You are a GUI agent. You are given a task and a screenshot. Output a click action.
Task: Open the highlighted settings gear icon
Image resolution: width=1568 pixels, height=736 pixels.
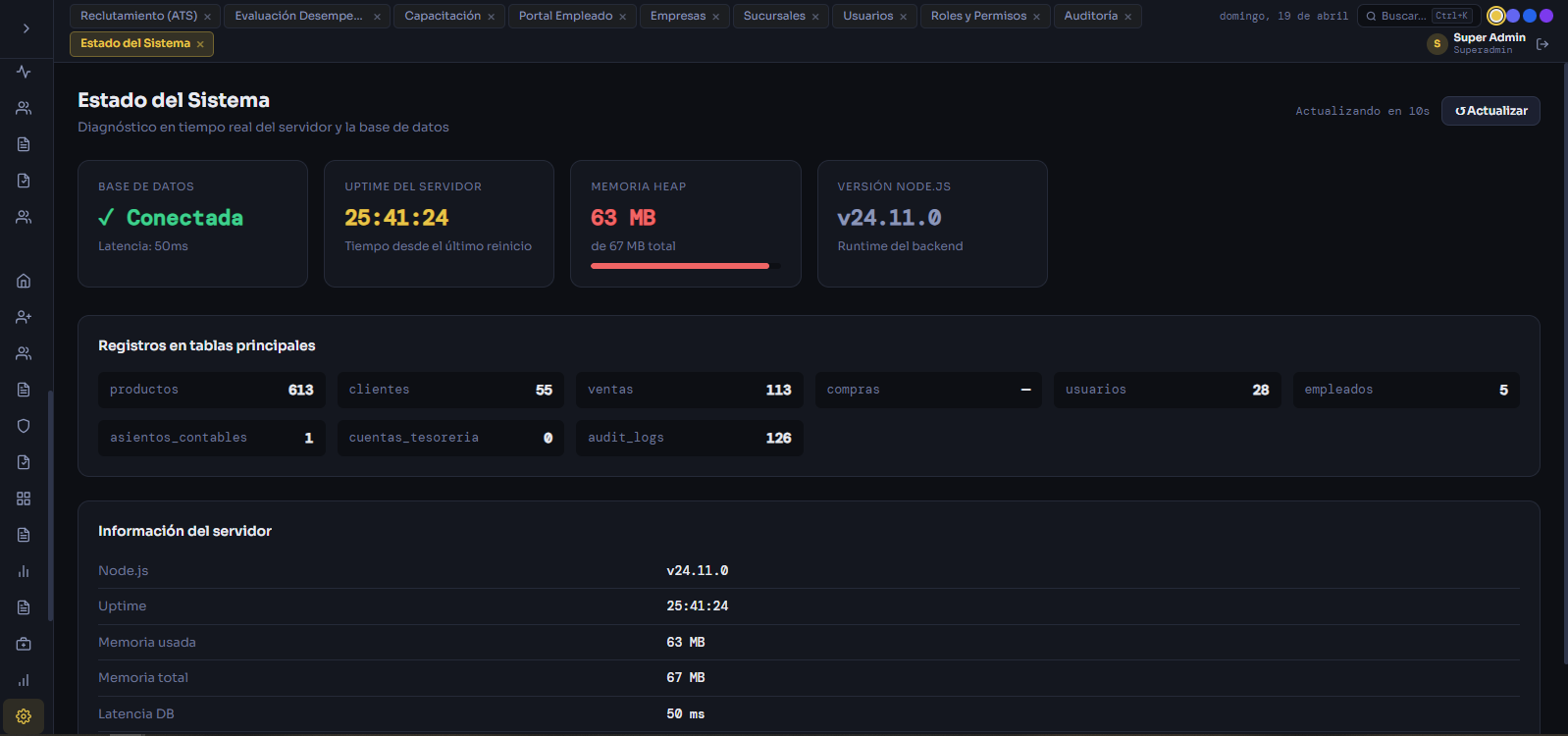click(x=24, y=716)
